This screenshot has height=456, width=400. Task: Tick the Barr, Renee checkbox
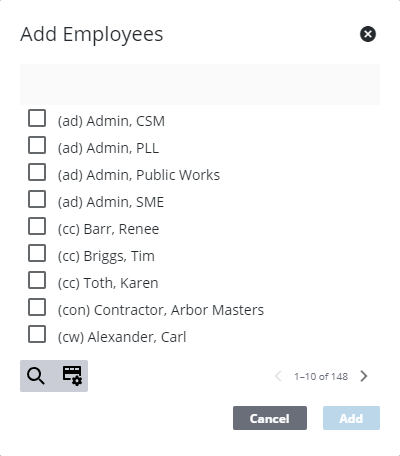click(37, 226)
